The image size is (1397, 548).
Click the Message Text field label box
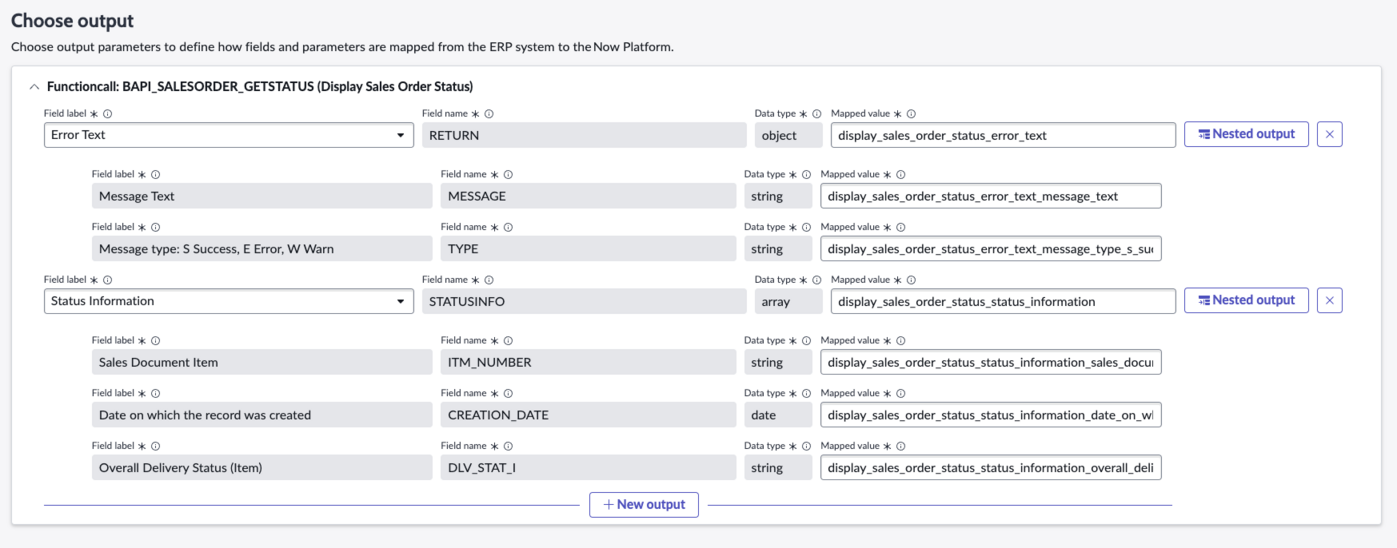pos(262,196)
